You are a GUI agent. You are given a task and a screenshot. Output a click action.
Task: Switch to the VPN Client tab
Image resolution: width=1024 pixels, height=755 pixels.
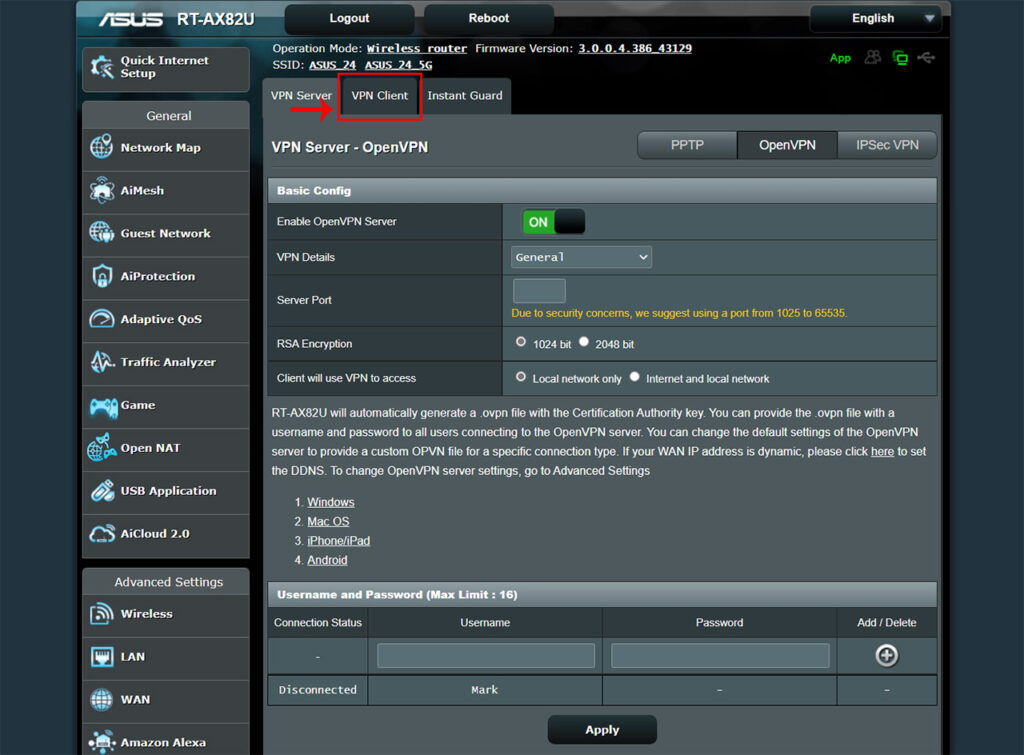coord(380,95)
